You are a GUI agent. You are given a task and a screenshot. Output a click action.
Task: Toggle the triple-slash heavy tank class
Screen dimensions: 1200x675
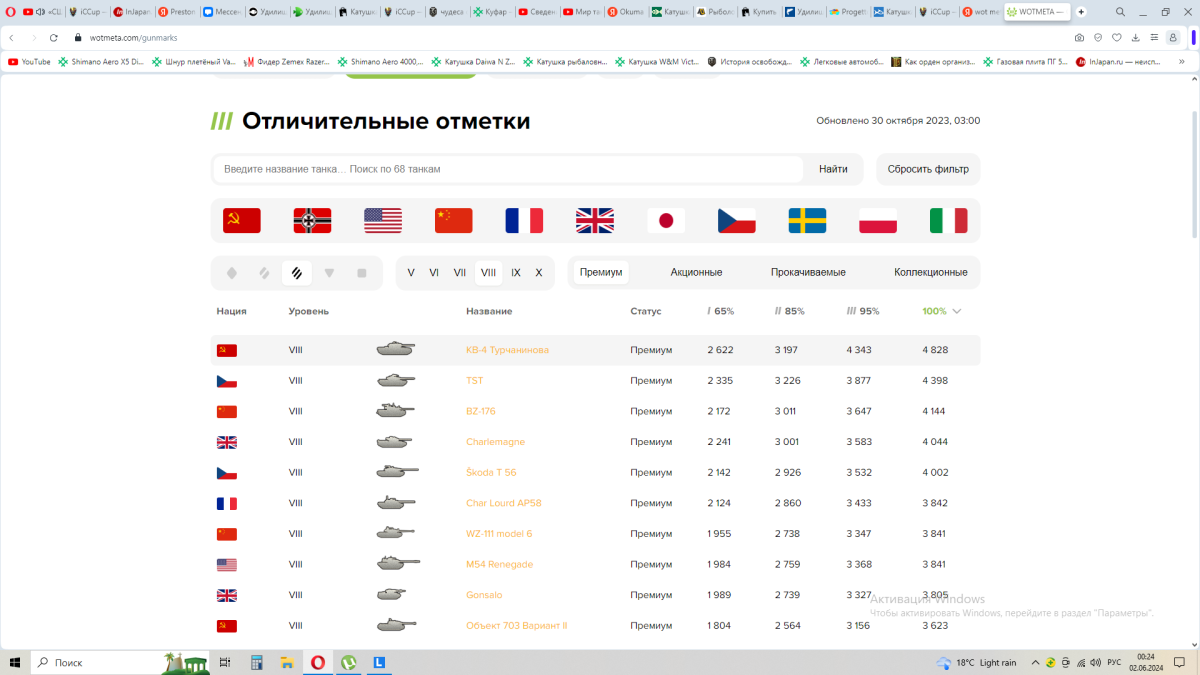coord(297,273)
